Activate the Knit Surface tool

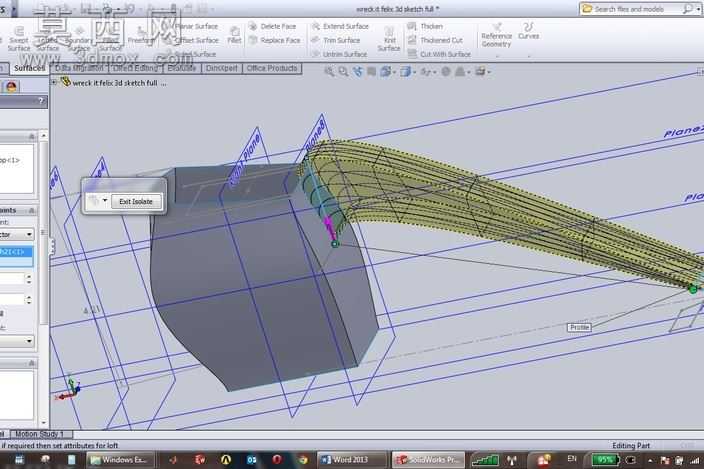389,39
